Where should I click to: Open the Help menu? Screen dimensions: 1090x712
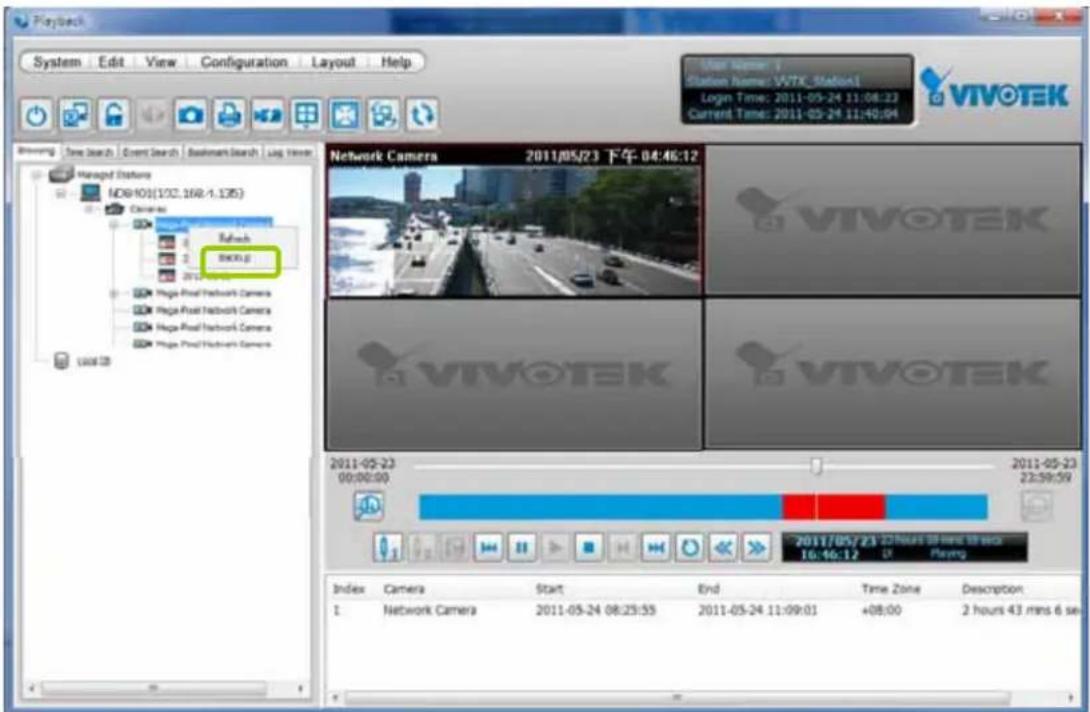tap(396, 62)
